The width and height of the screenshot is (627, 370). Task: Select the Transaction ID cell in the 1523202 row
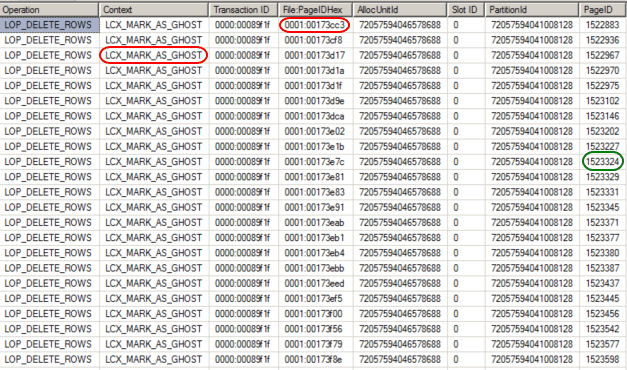pos(243,131)
